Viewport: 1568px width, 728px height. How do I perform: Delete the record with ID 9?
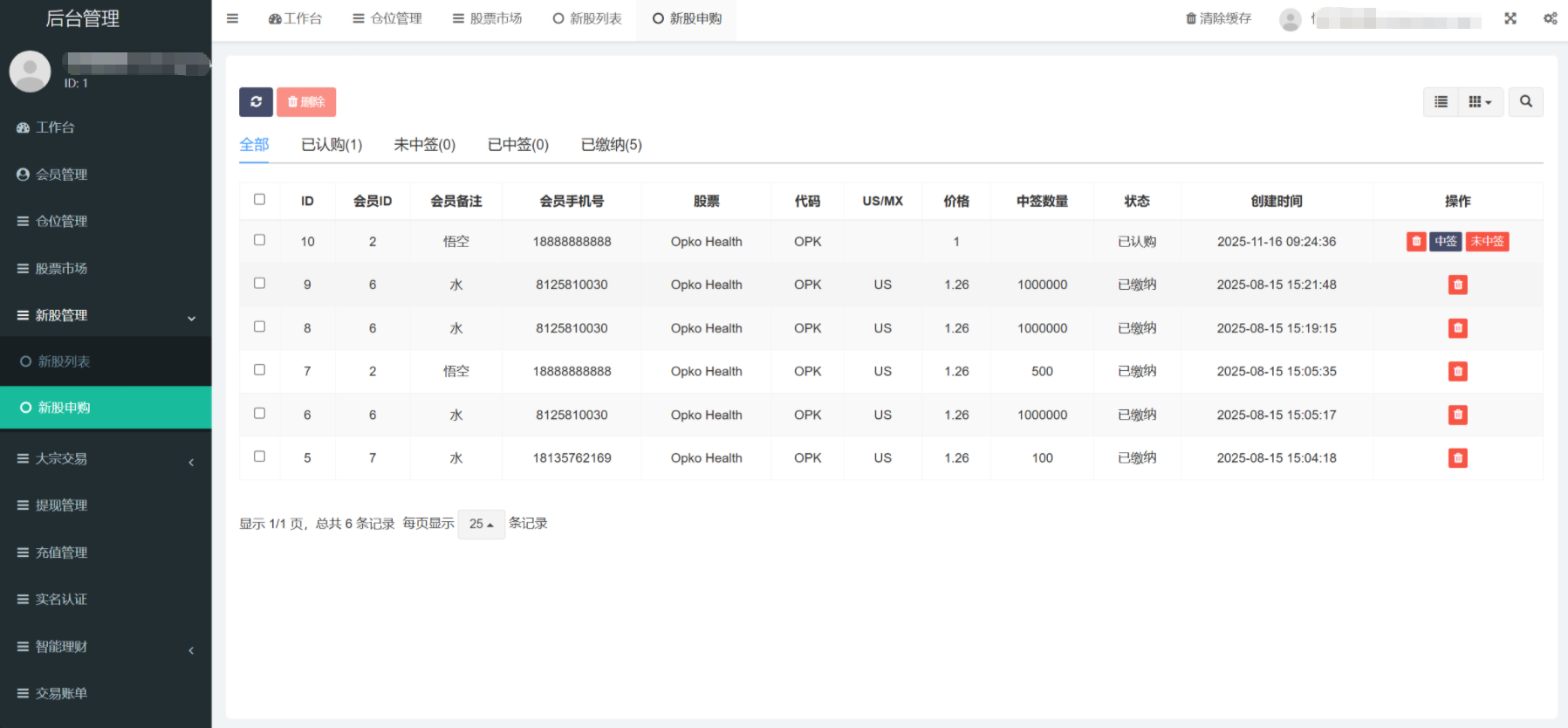(x=1457, y=285)
